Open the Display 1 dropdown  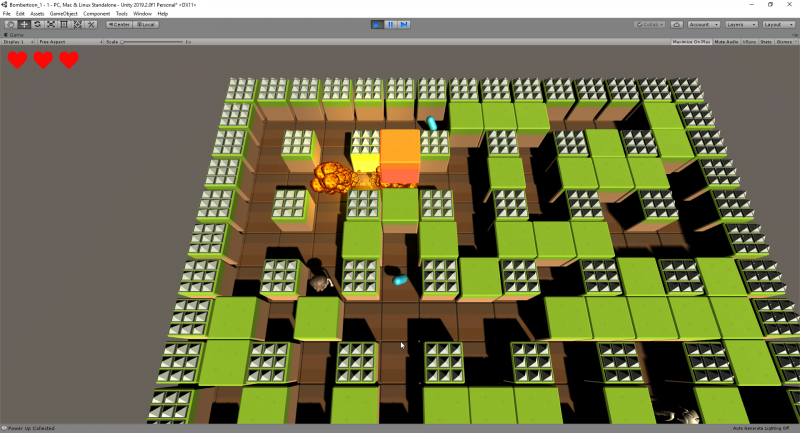tap(18, 42)
